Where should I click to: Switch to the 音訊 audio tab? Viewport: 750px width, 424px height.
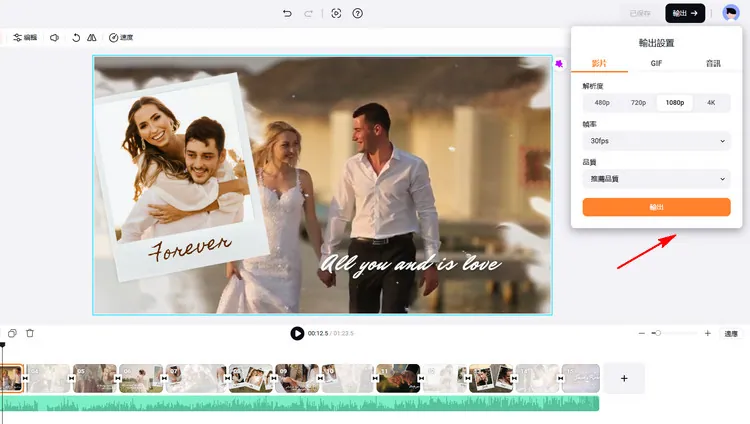click(x=713, y=63)
